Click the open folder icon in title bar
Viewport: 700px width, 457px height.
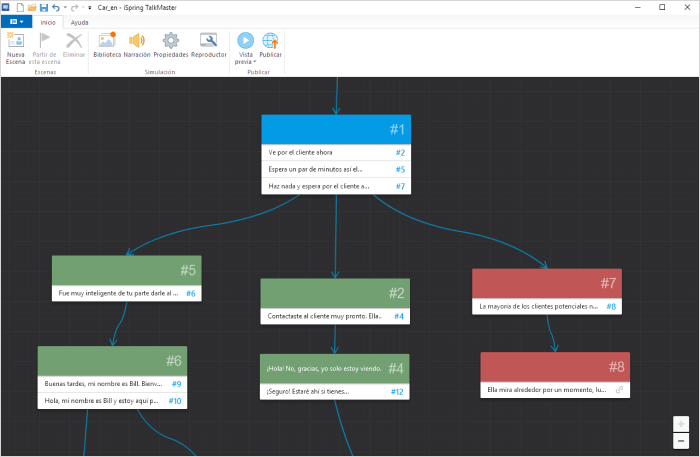[31, 7]
